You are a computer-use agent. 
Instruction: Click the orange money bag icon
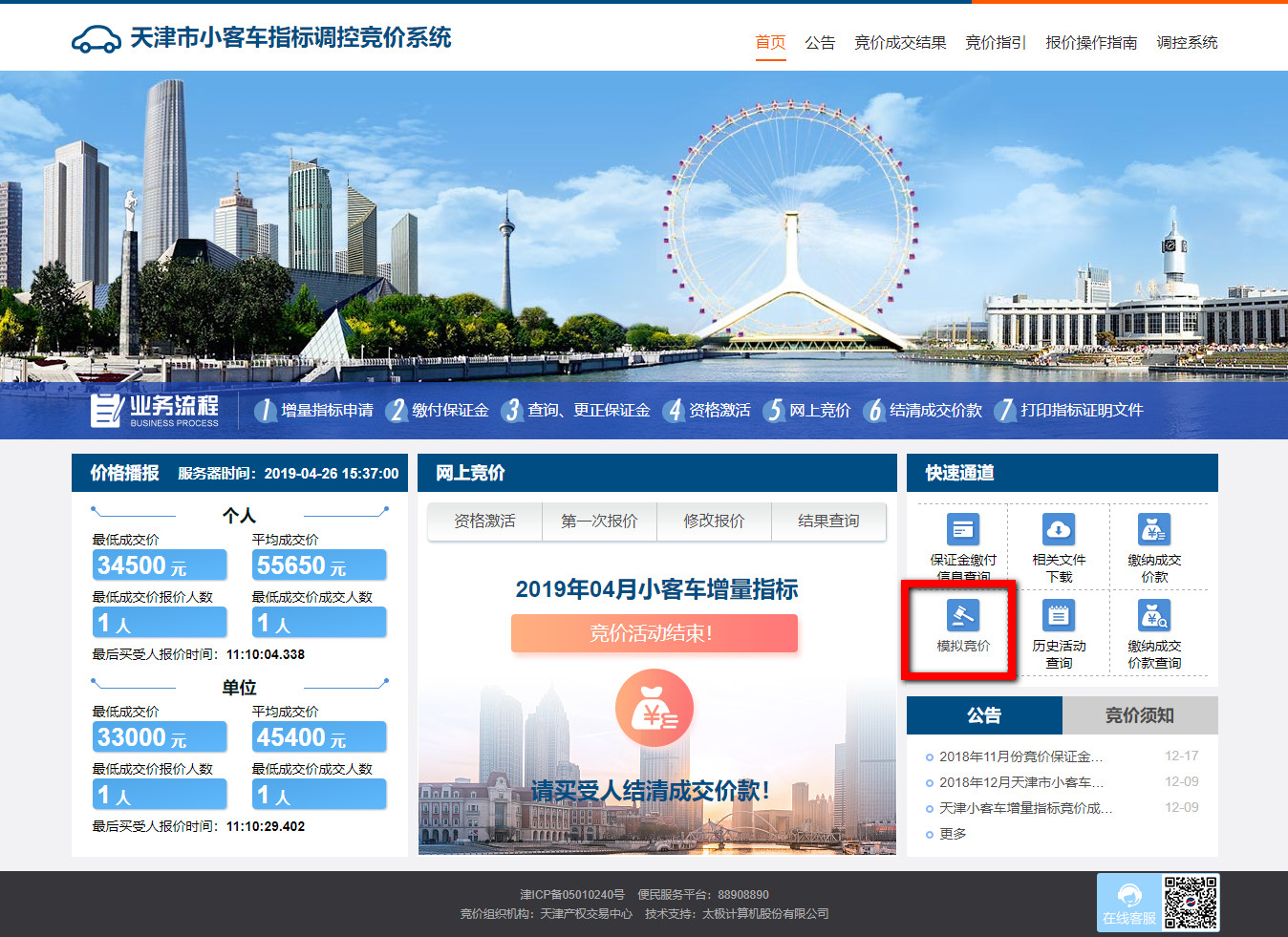click(x=655, y=708)
